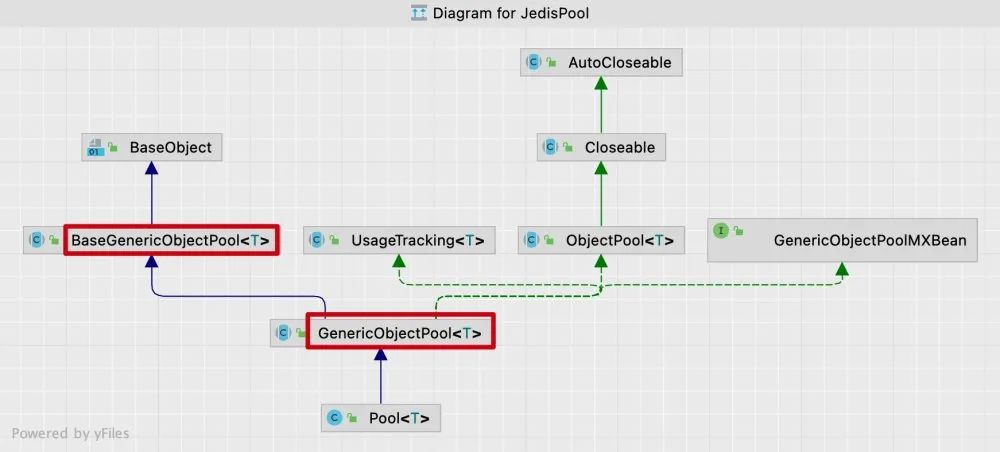Select the Pool<T> node label

click(399, 419)
